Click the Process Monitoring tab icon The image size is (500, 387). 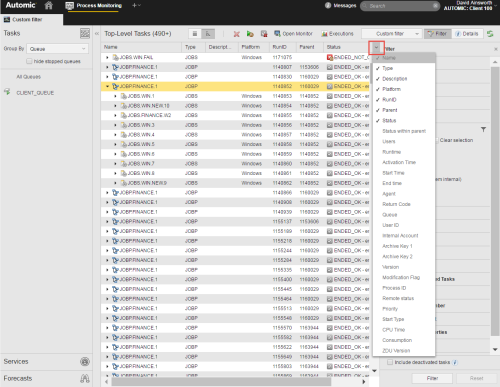(69, 5)
